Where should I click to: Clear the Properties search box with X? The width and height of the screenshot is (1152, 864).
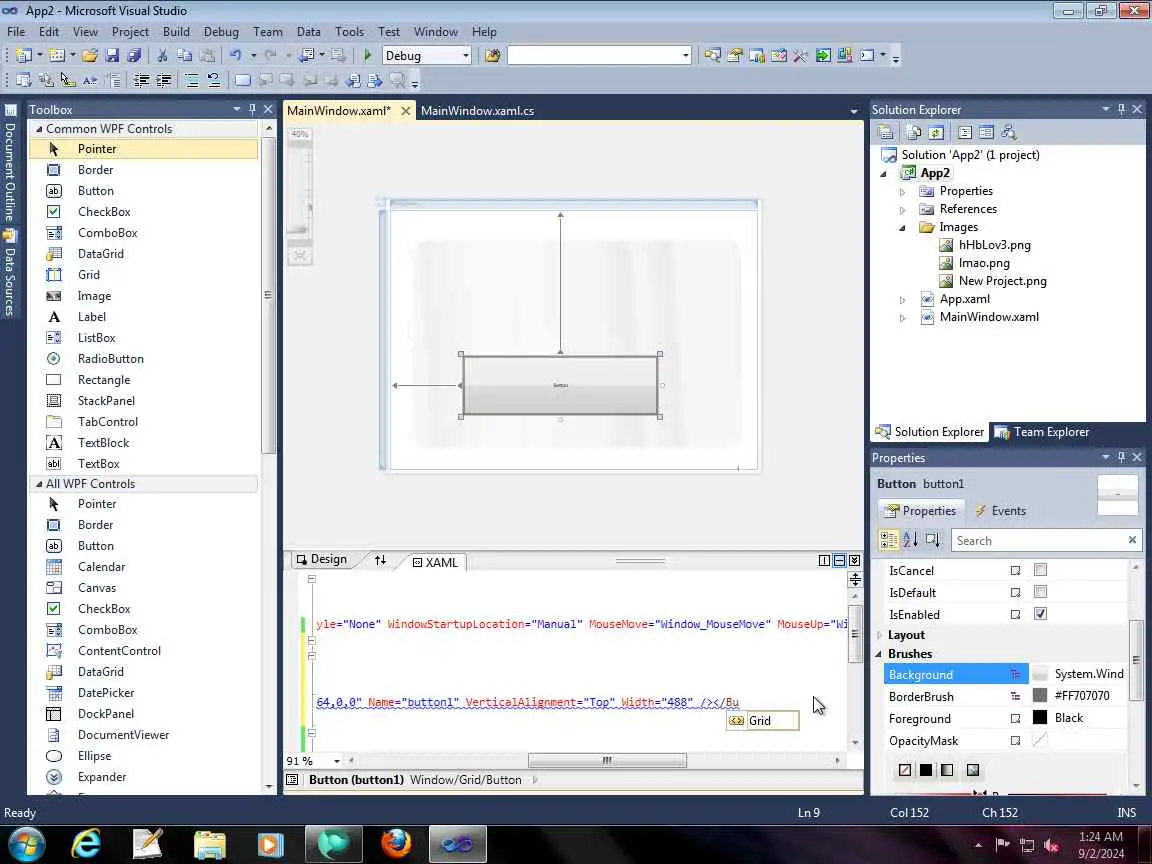click(1132, 540)
